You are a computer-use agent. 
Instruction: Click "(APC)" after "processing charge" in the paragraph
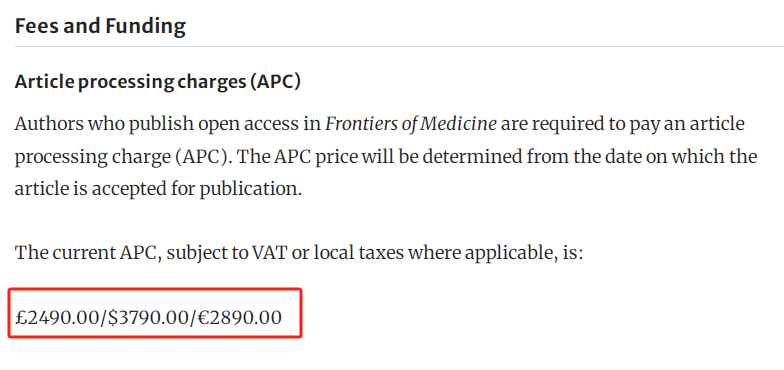click(x=200, y=158)
